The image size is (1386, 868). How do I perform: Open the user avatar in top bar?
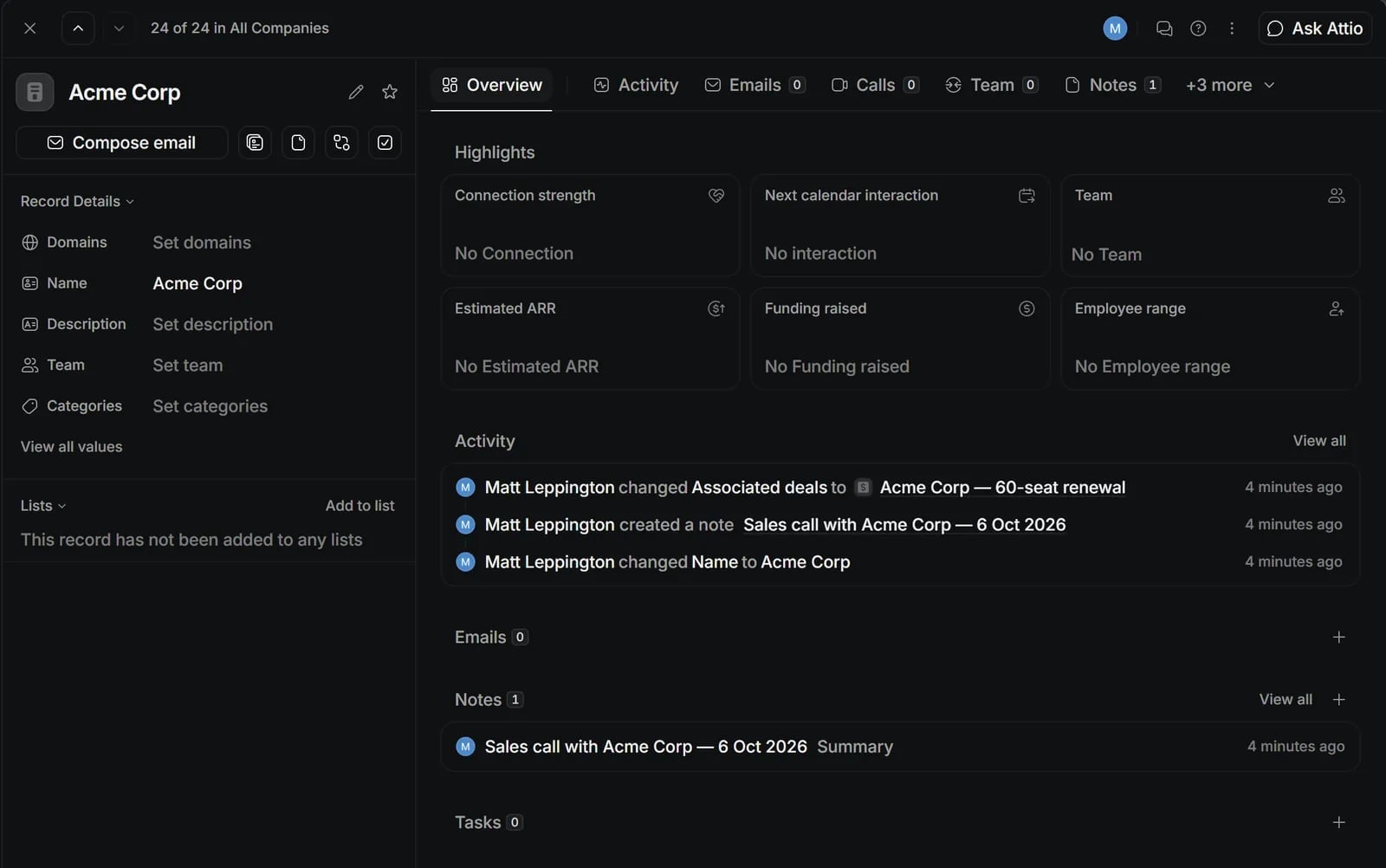click(1115, 29)
